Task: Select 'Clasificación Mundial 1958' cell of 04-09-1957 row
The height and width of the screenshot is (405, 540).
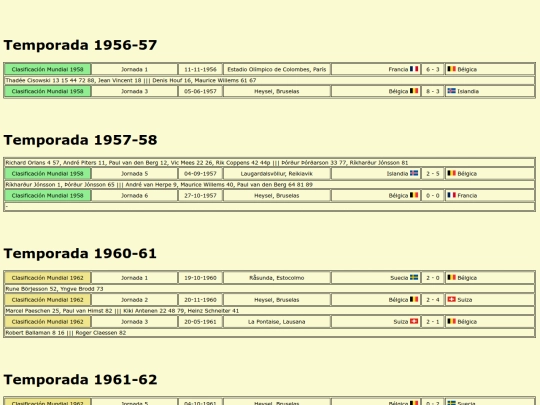Action: click(x=48, y=174)
